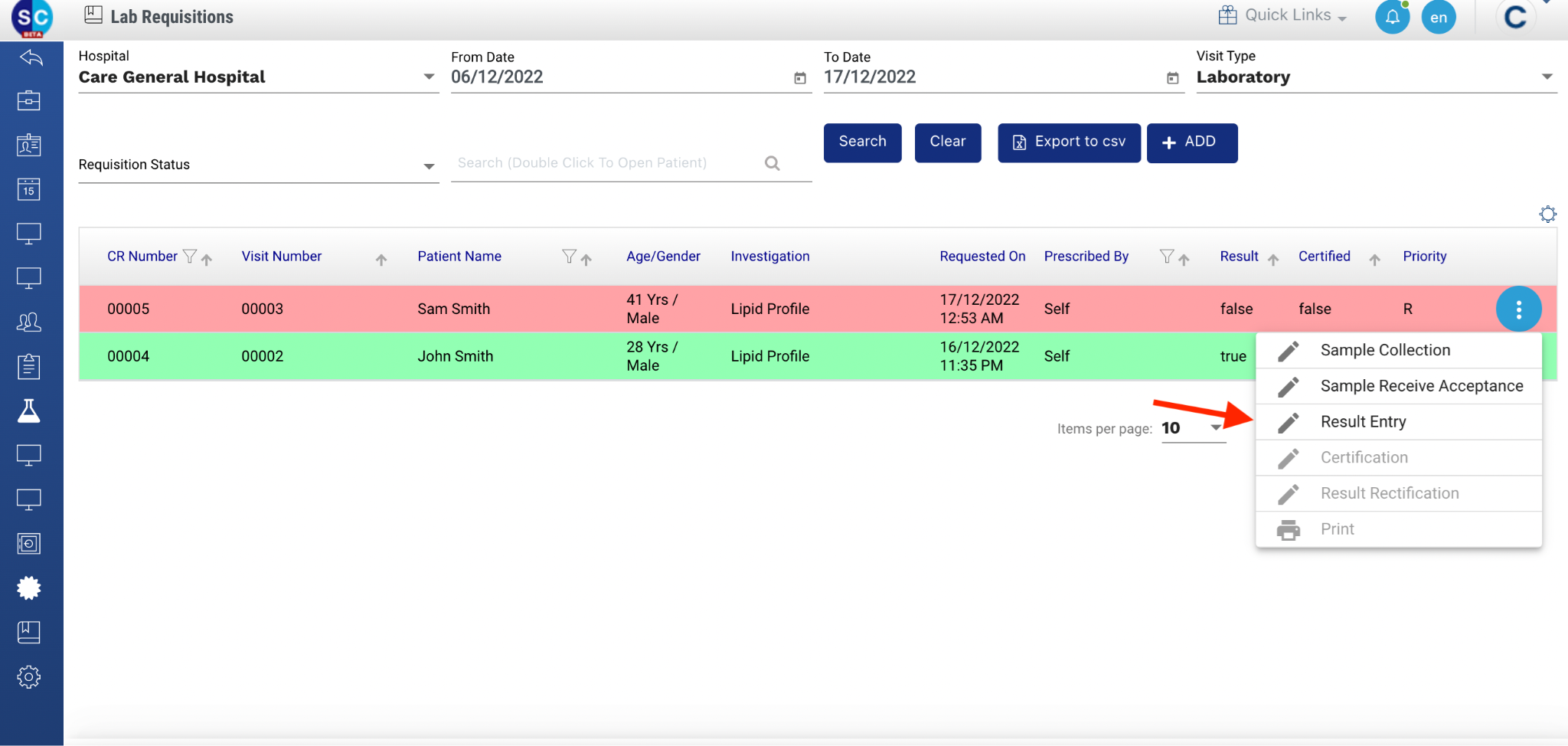Open the calendar sidebar icon
Viewport: 1568px width, 746px height.
point(28,189)
